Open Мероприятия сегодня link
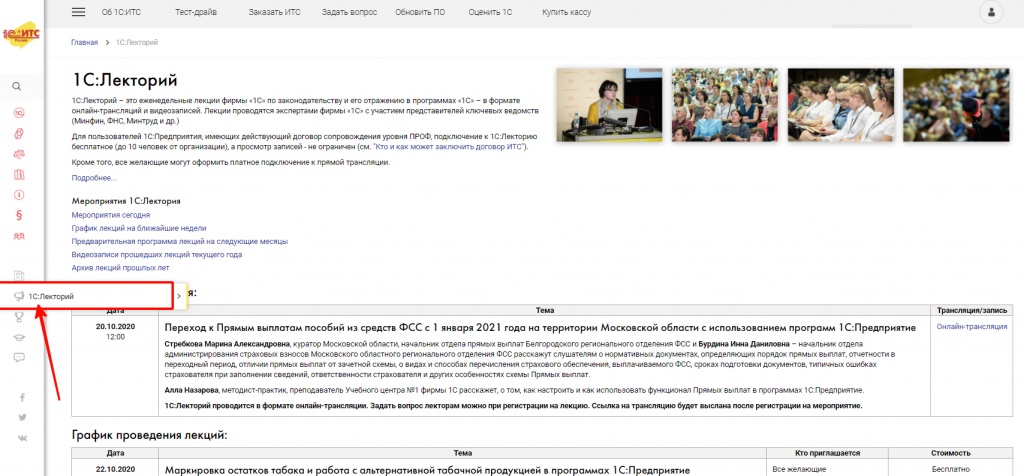The width and height of the screenshot is (1024, 476). point(110,214)
